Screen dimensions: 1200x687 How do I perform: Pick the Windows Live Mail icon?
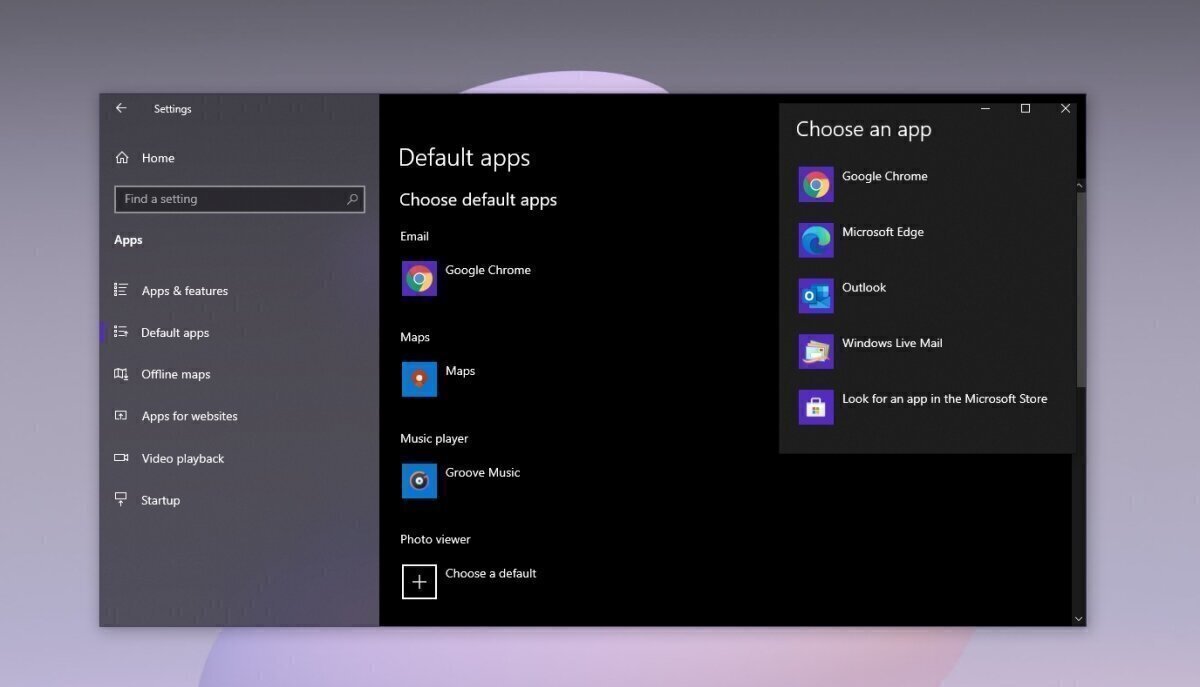point(816,351)
